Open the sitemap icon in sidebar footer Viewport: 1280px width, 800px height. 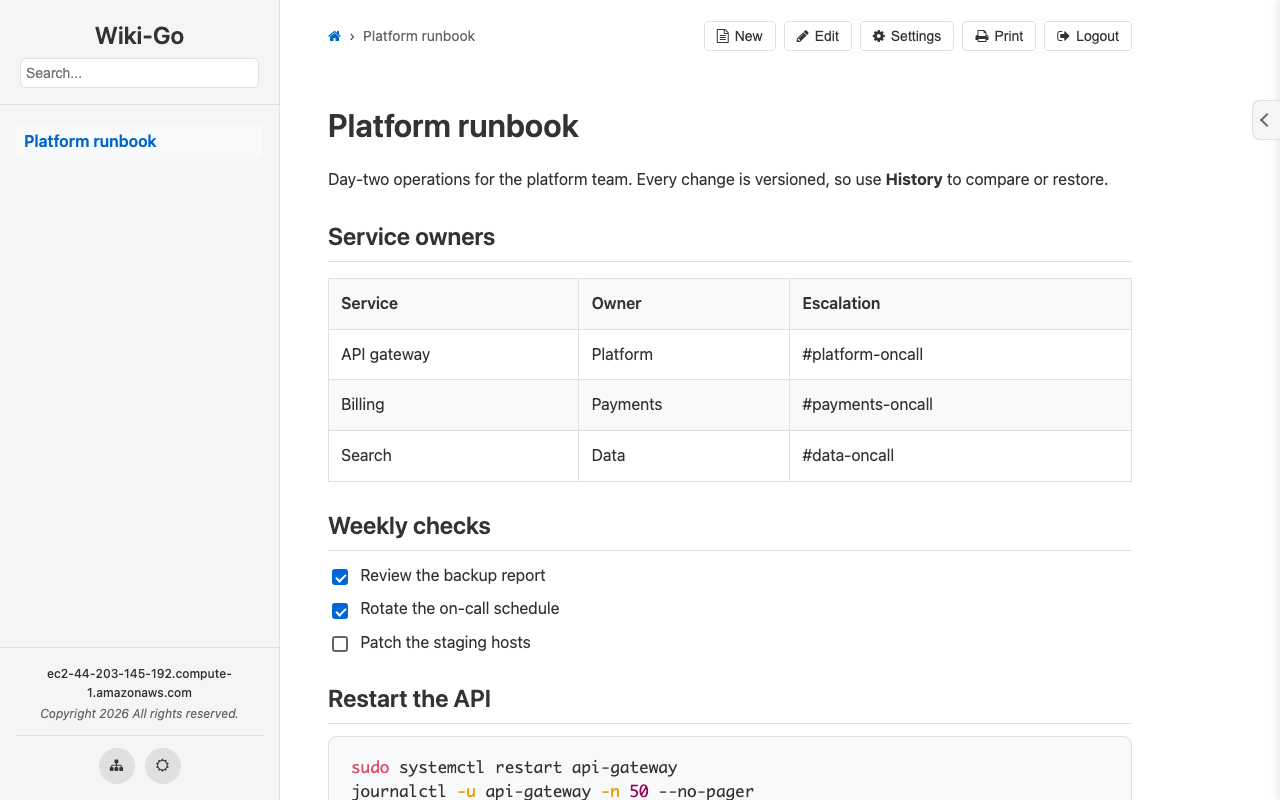pos(117,766)
